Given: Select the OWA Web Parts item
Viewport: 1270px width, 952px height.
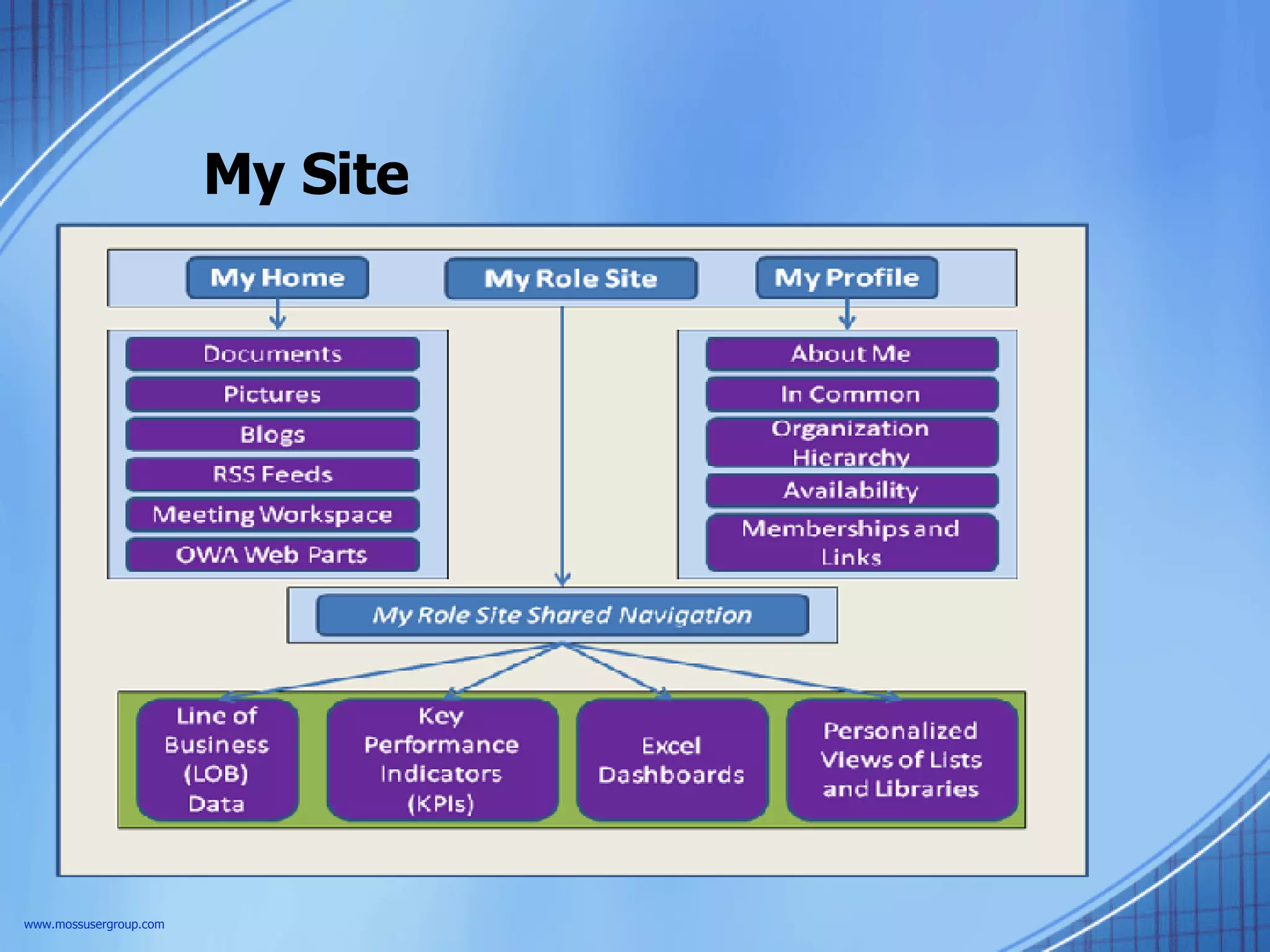Looking at the screenshot, I should click(272, 555).
